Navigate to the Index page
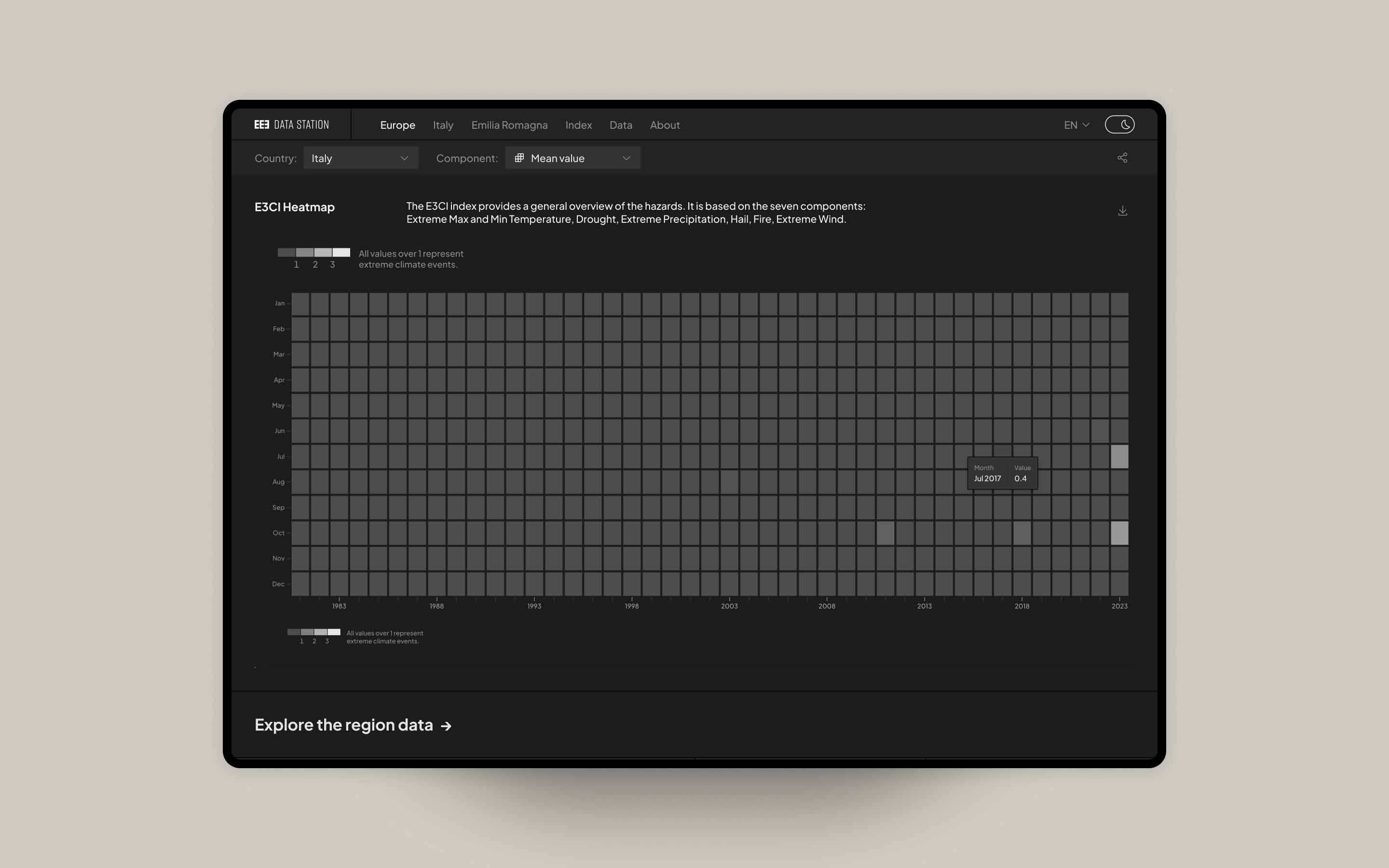Screen dimensions: 1389x868 click(x=578, y=125)
